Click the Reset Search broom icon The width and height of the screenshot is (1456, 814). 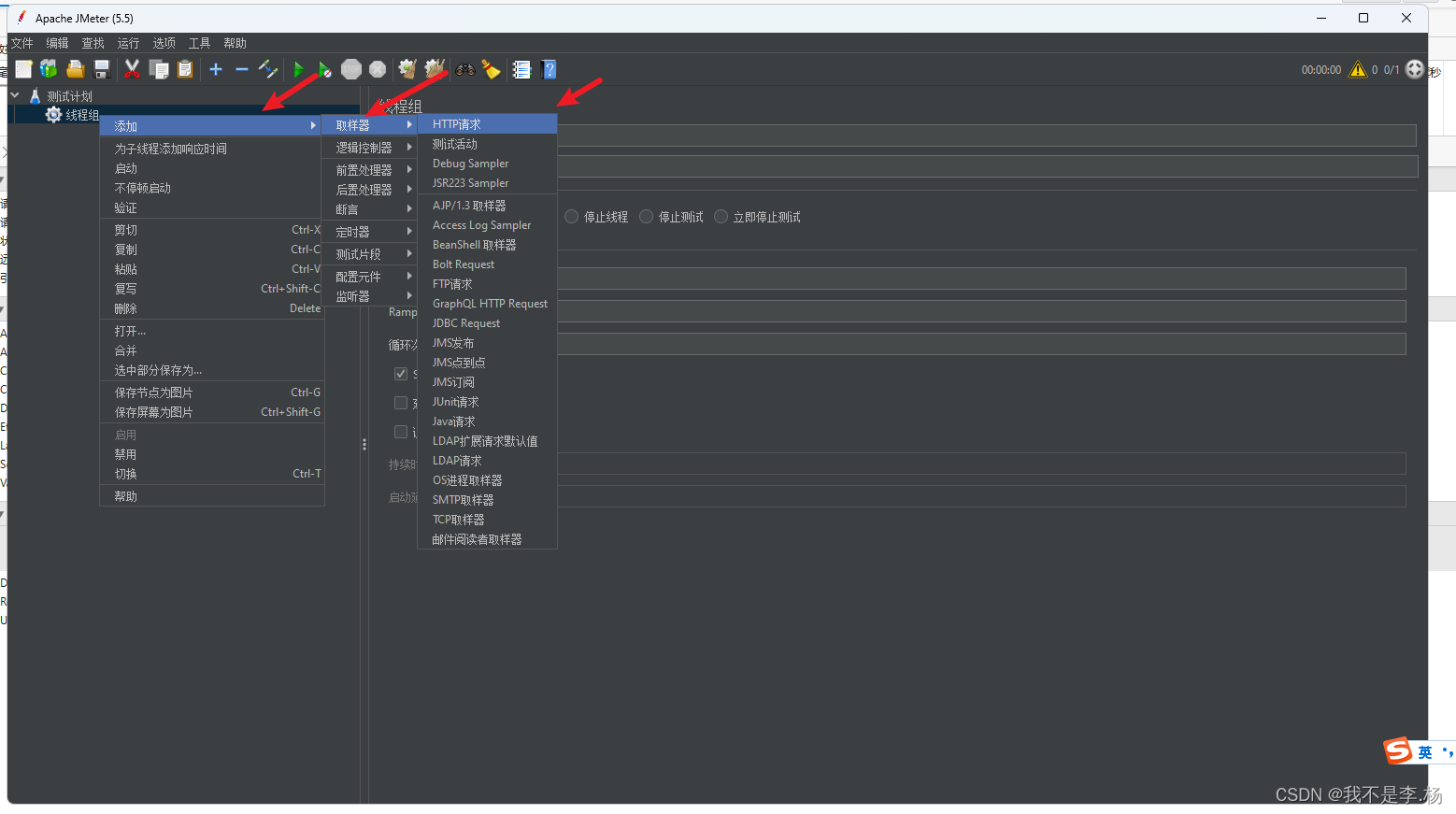[x=492, y=69]
